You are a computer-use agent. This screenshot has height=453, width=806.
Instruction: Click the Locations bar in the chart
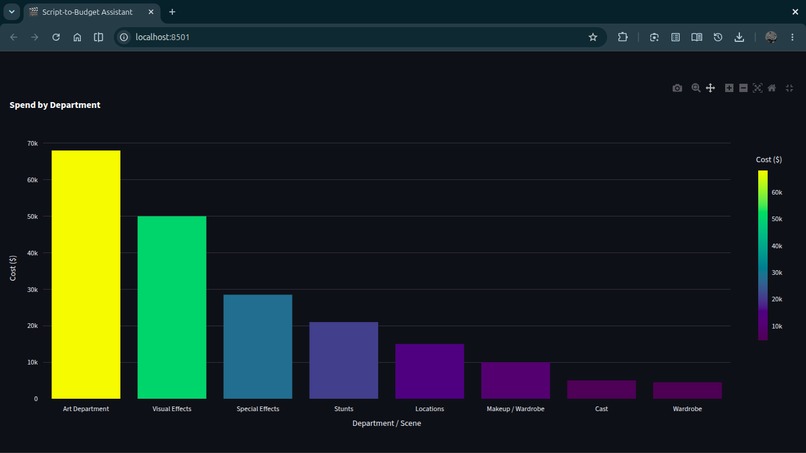click(429, 371)
